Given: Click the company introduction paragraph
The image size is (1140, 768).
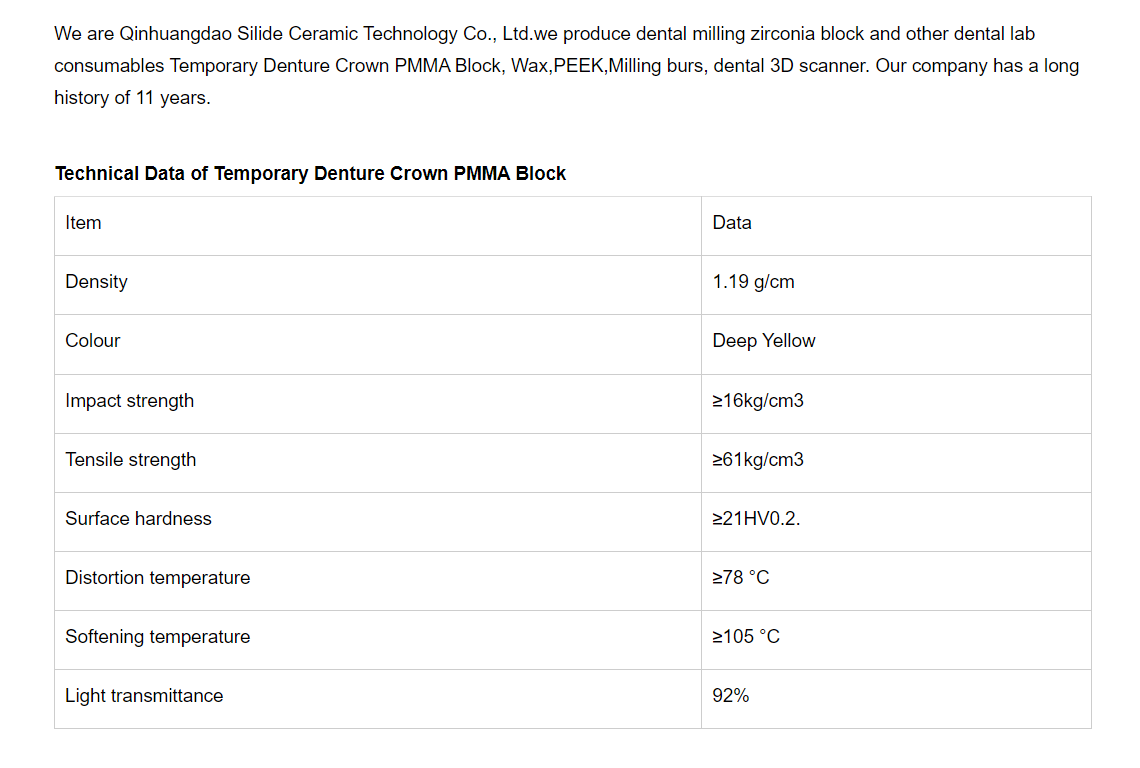Looking at the screenshot, I should tap(566, 66).
